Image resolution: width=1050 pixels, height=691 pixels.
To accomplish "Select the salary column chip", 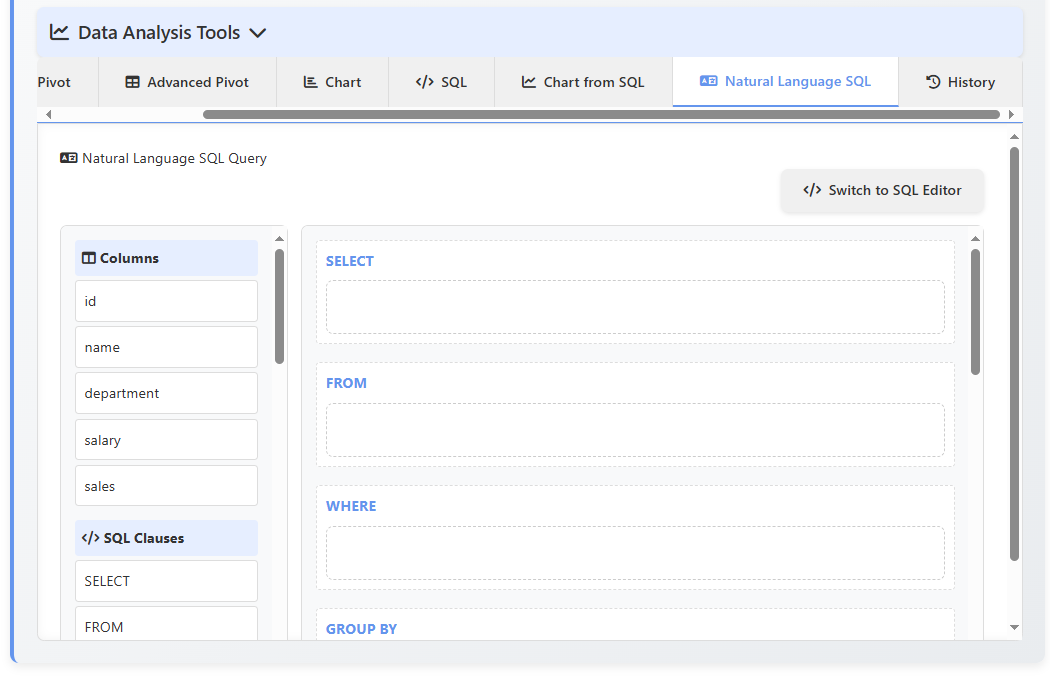I will pos(166,439).
